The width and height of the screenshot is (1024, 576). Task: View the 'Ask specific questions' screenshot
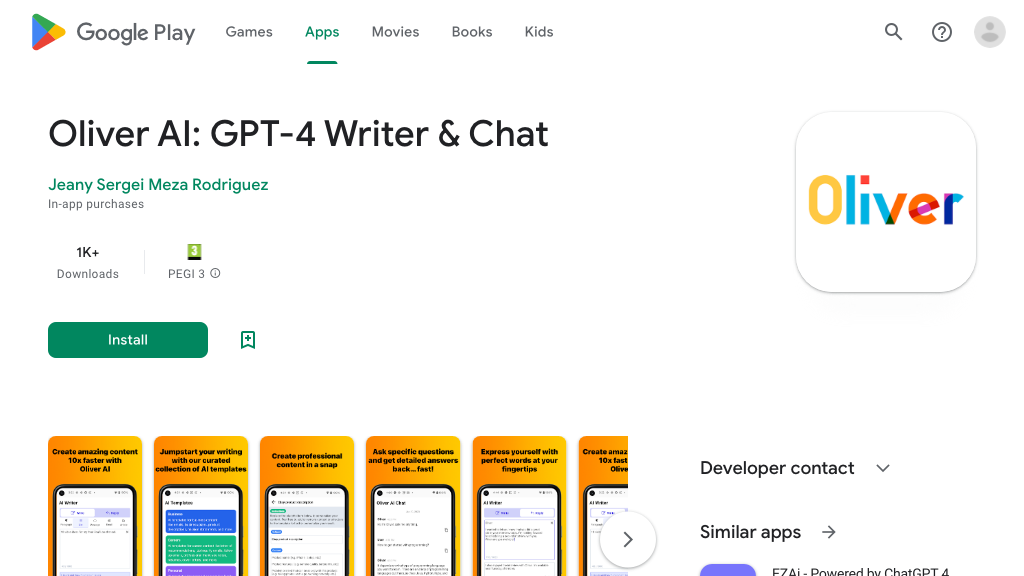click(413, 506)
